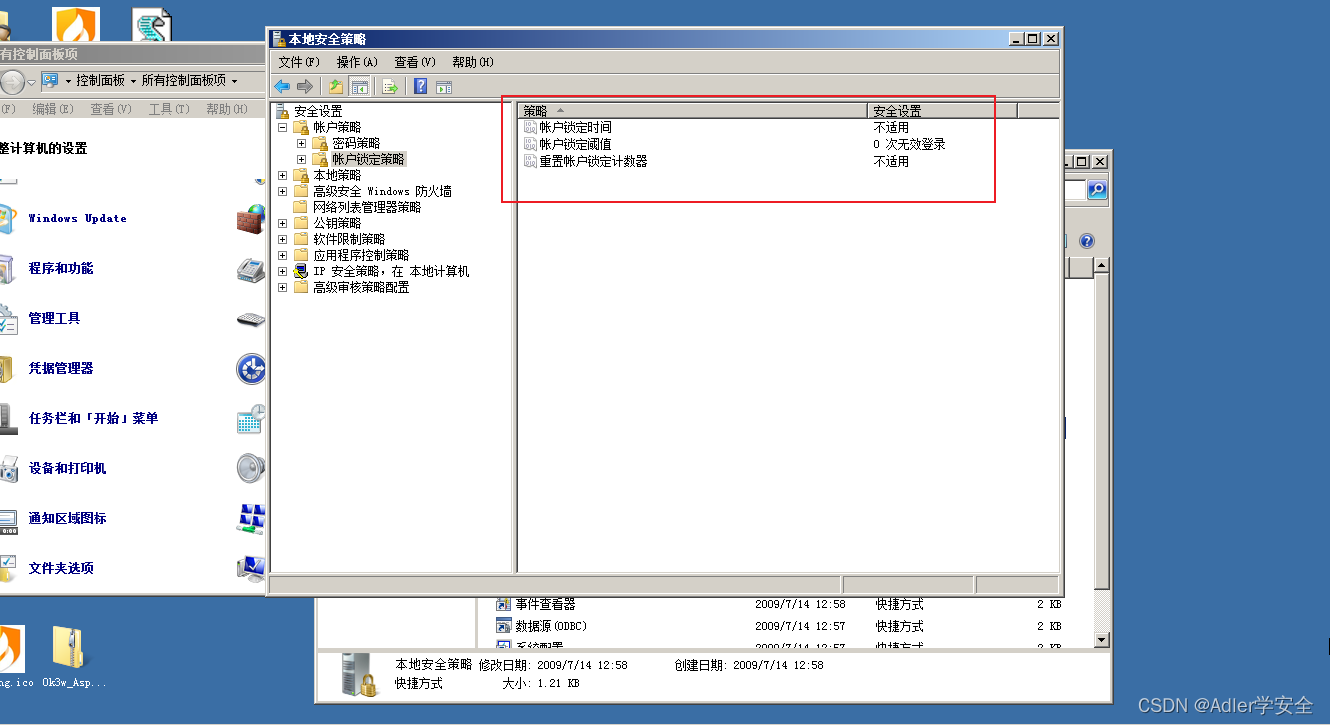
Task: Open 凭据管理器 in Control Panel
Action: 61,368
